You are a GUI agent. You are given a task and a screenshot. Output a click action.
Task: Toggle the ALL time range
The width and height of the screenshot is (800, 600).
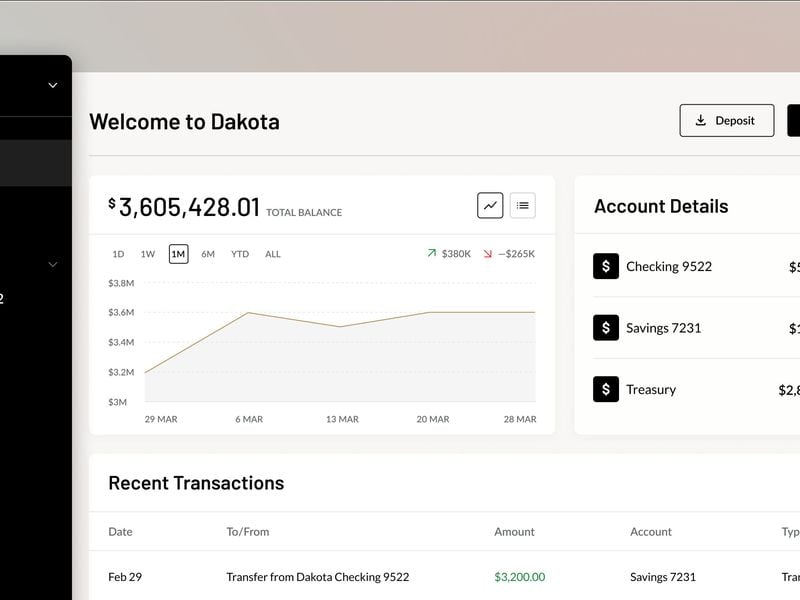coord(272,254)
